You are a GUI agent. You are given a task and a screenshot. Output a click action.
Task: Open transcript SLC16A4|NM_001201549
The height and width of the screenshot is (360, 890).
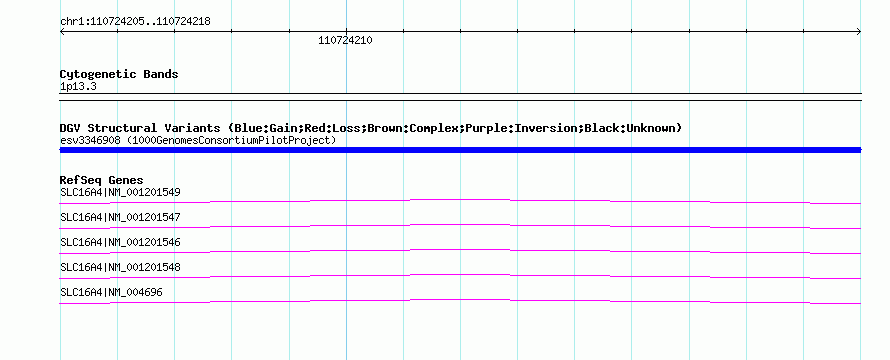[120, 192]
